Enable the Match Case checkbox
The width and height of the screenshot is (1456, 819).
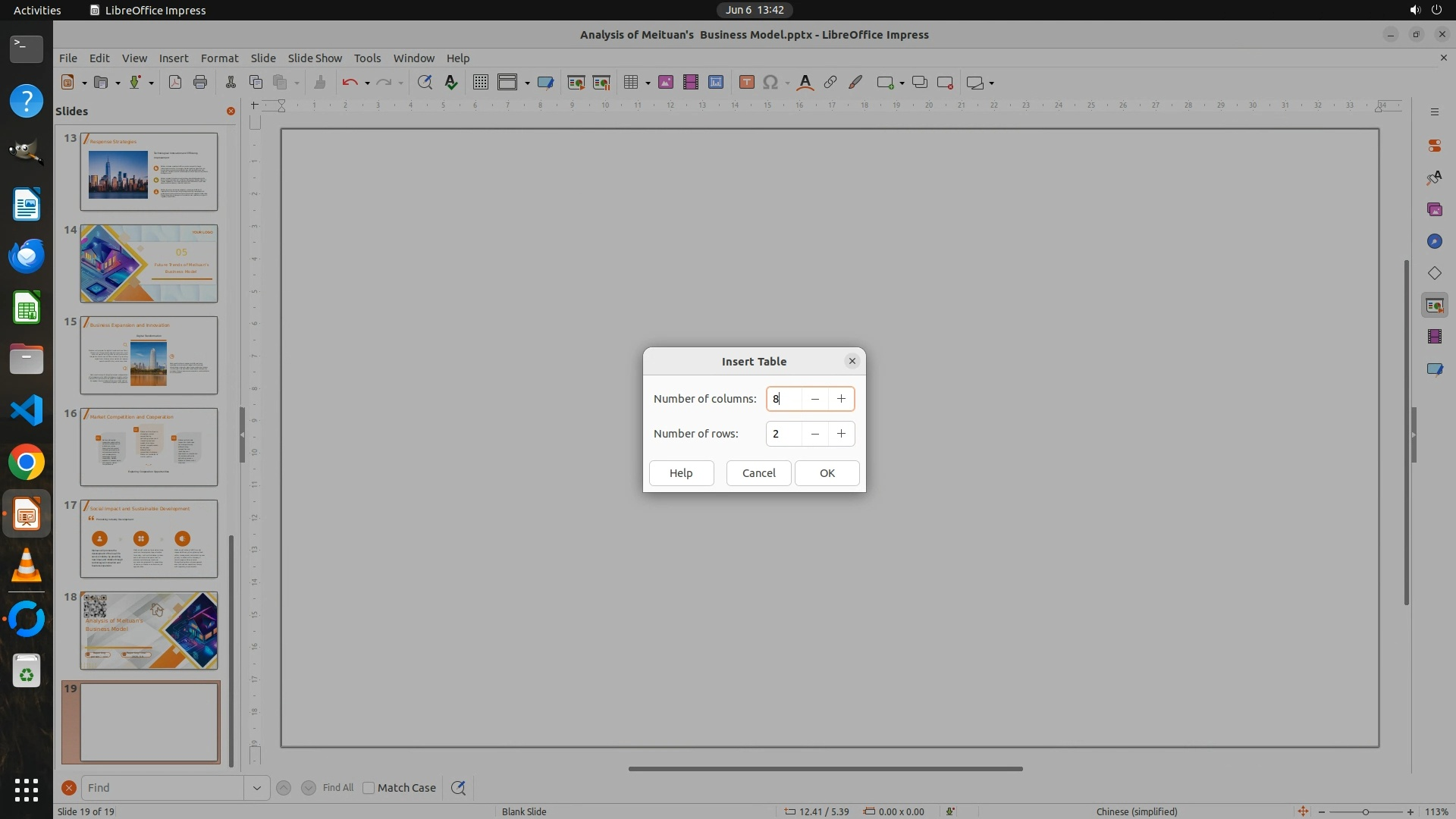369,788
